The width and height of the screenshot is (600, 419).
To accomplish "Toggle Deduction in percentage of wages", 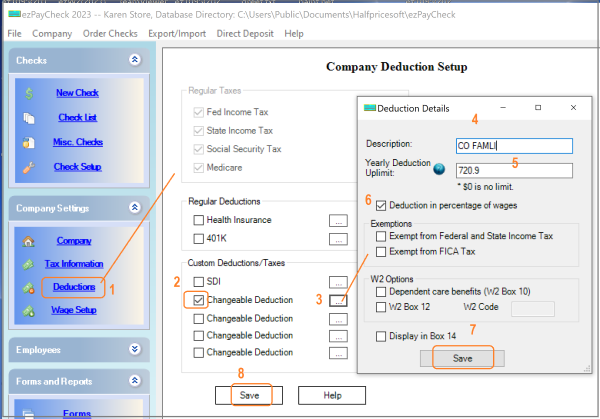I will (381, 206).
